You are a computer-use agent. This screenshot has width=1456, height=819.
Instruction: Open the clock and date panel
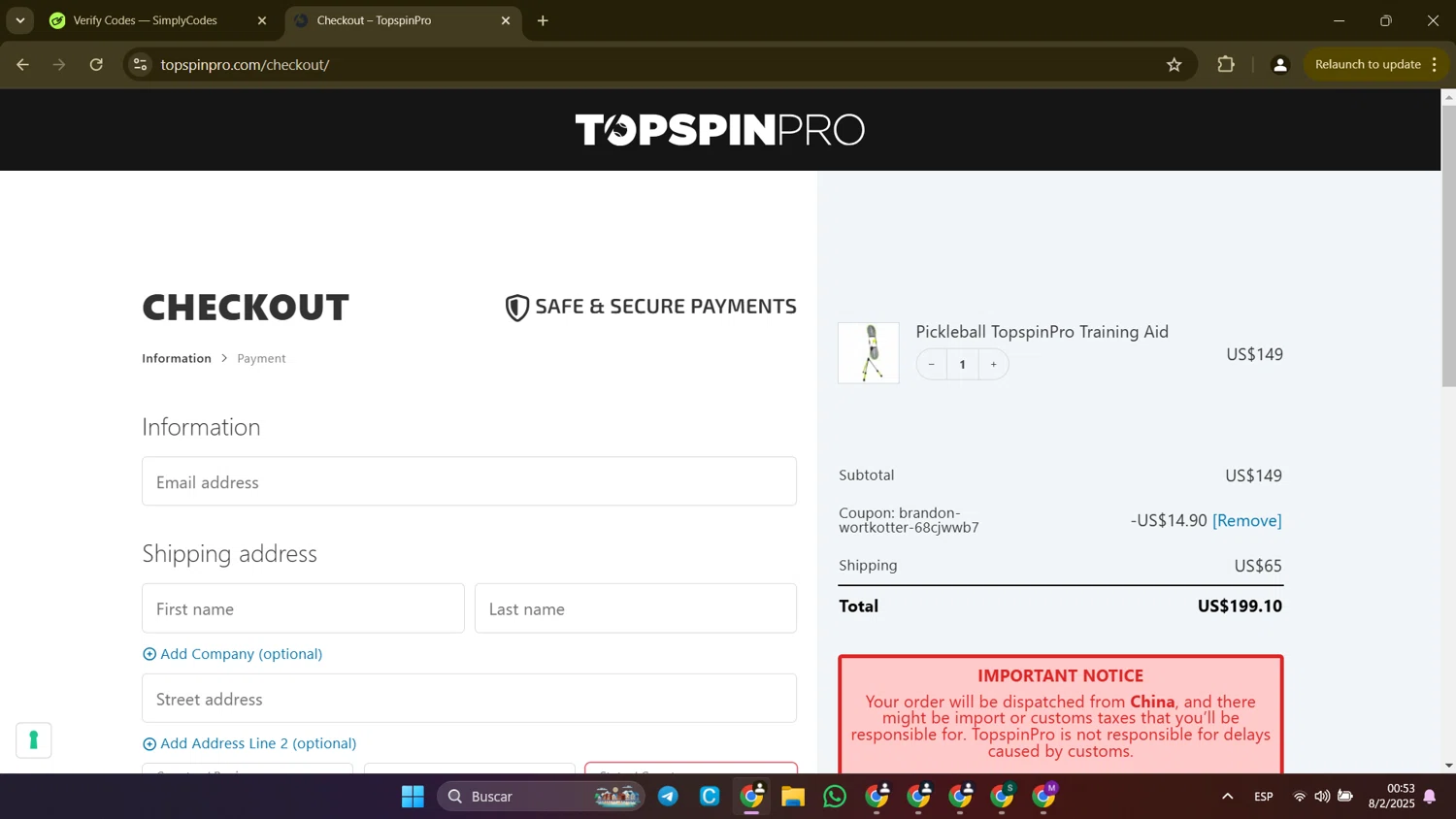pyautogui.click(x=1391, y=797)
